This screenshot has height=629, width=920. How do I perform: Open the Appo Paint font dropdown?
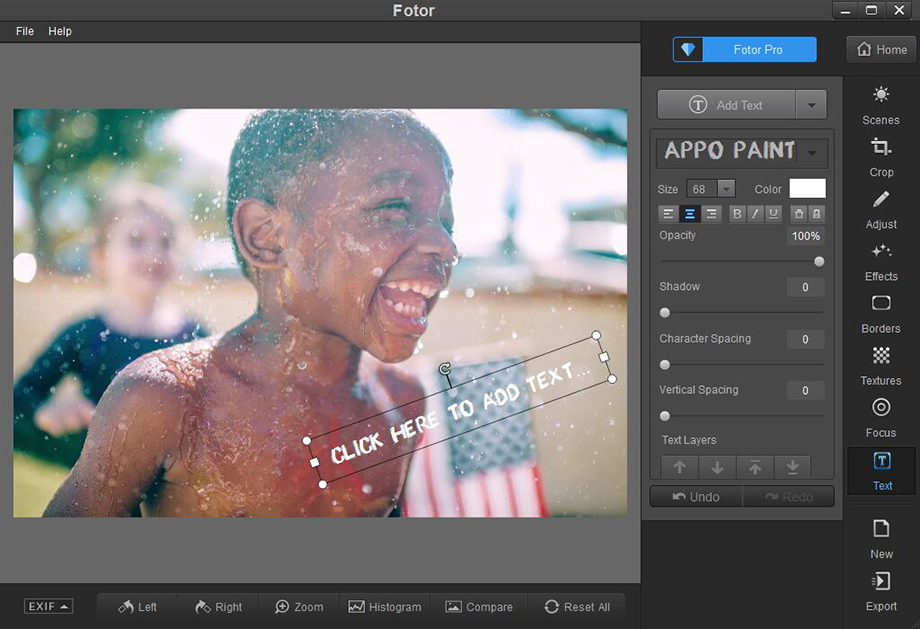[814, 153]
